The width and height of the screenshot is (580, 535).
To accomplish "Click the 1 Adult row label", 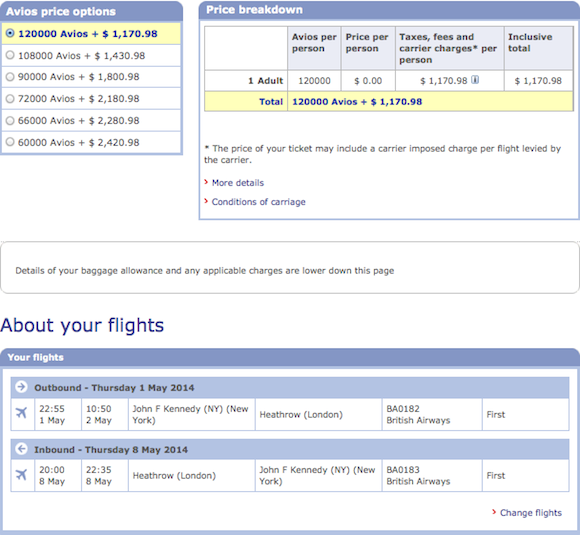I will click(246, 81).
